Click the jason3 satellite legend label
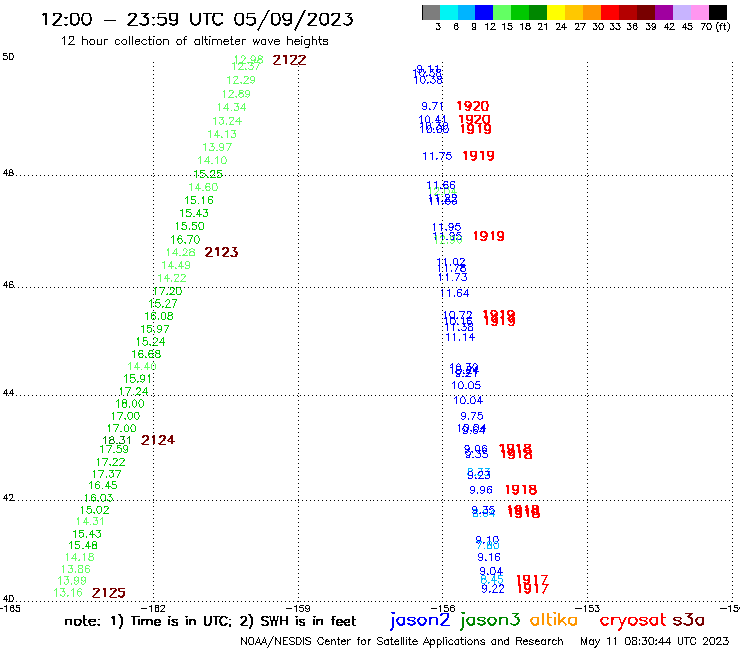 pyautogui.click(x=490, y=620)
